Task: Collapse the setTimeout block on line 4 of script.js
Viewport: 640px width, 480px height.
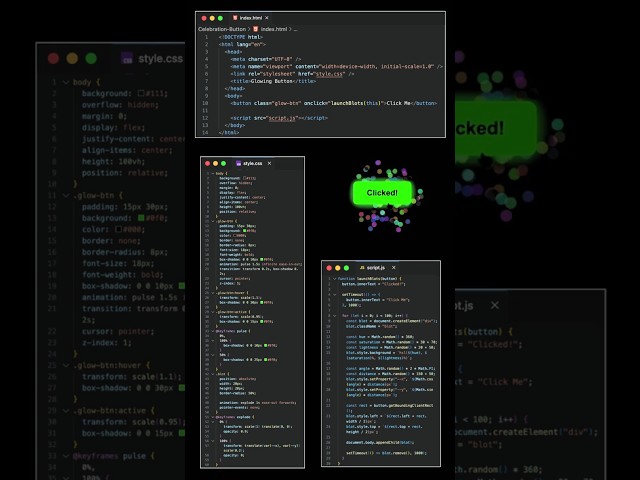Action: coord(335,294)
